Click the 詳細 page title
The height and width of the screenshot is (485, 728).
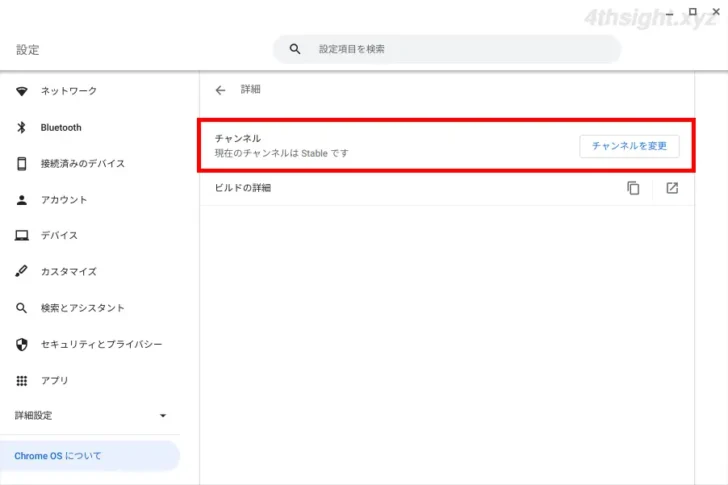coord(250,90)
